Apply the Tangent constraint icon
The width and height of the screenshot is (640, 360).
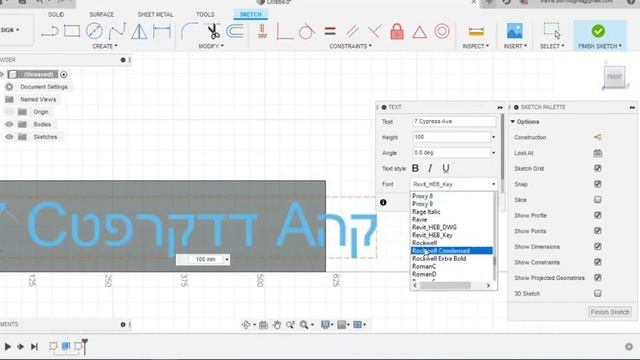point(307,31)
